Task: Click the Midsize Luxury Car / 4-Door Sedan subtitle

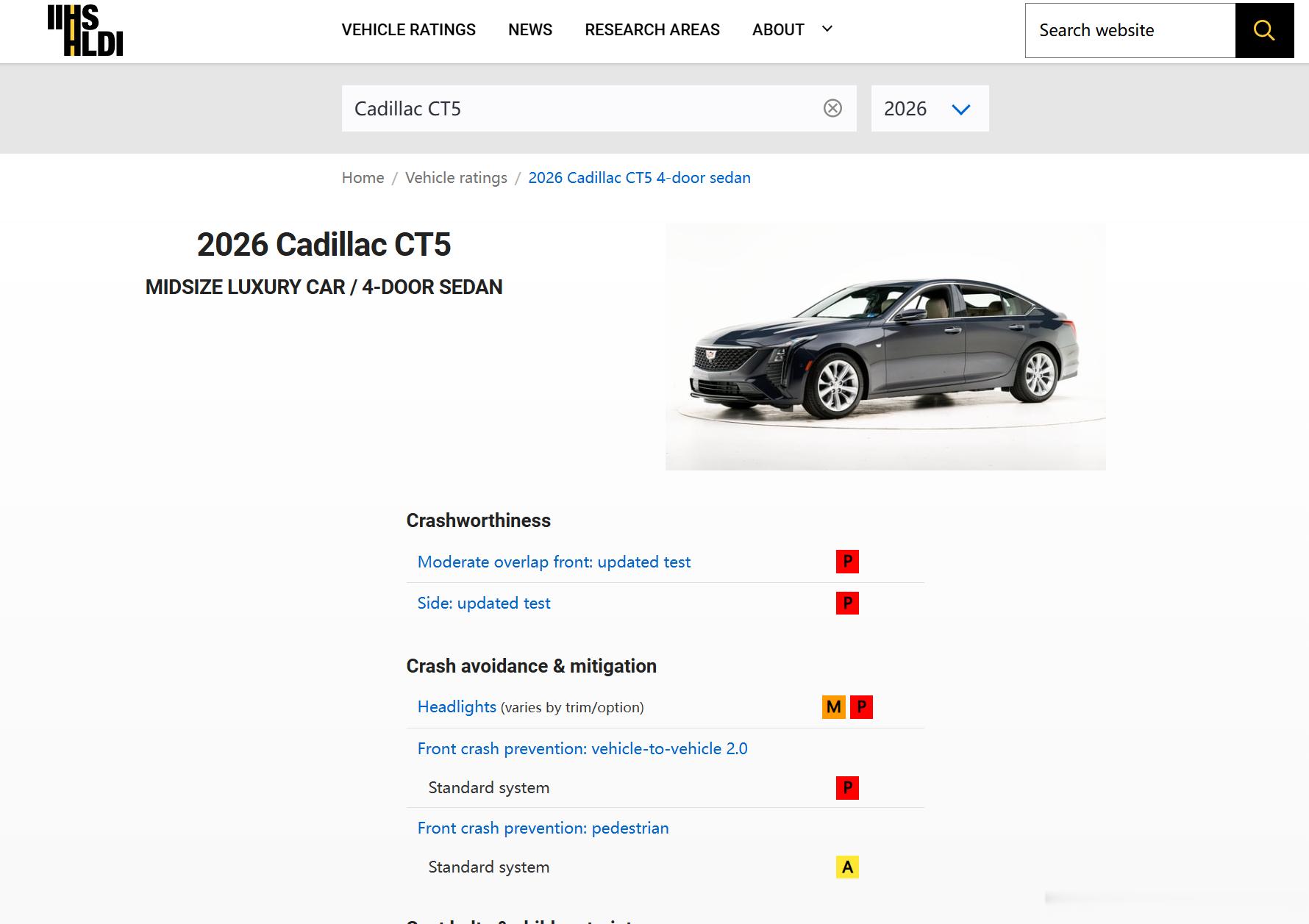Action: tap(324, 287)
